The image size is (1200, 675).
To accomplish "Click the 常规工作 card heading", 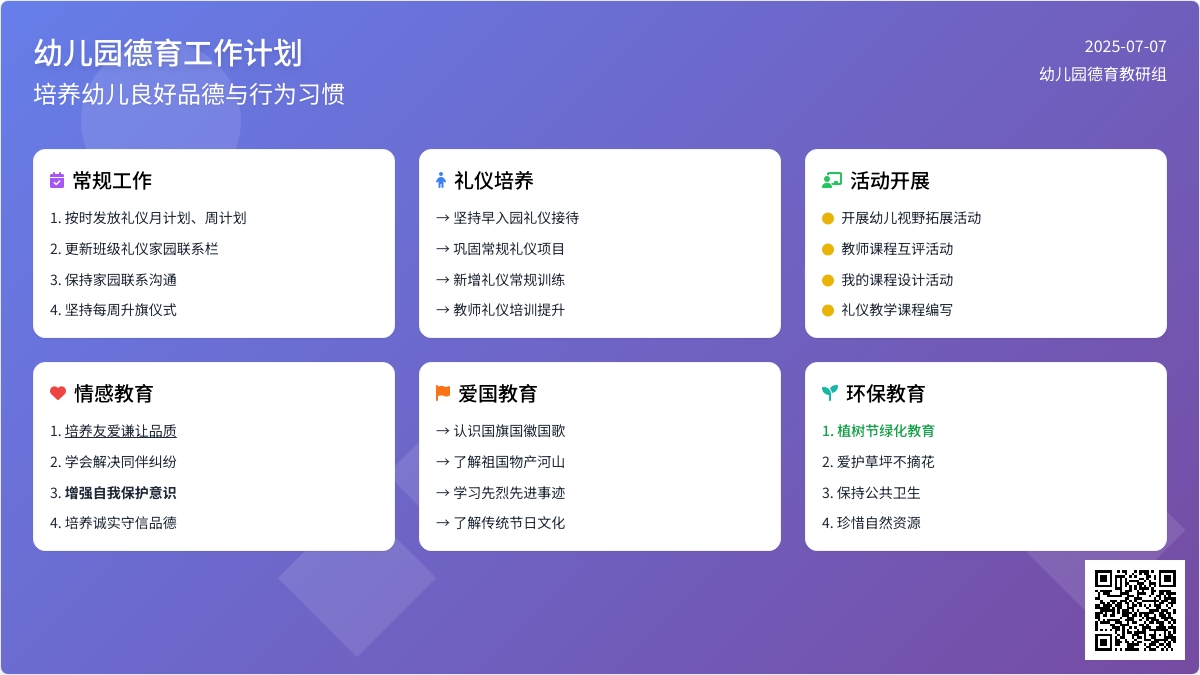I will click(112, 181).
